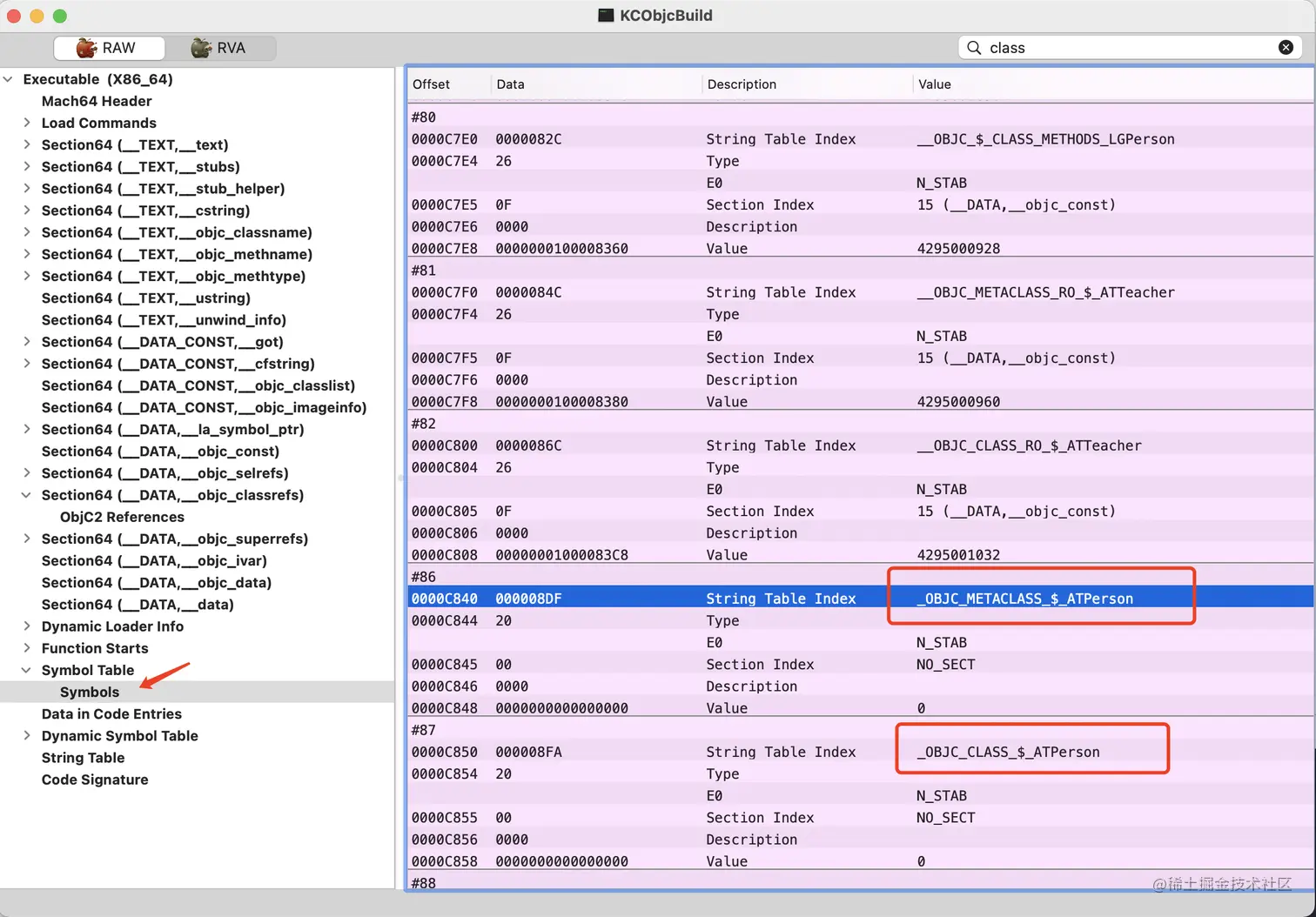Click data 00000001000083C8 cell
Image resolution: width=1316 pixels, height=917 pixels.
pos(561,555)
